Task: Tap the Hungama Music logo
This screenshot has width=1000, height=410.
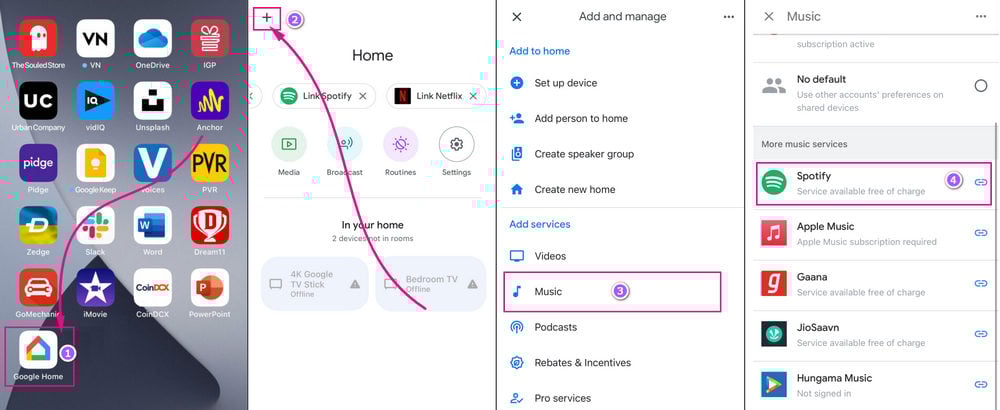Action: (774, 384)
